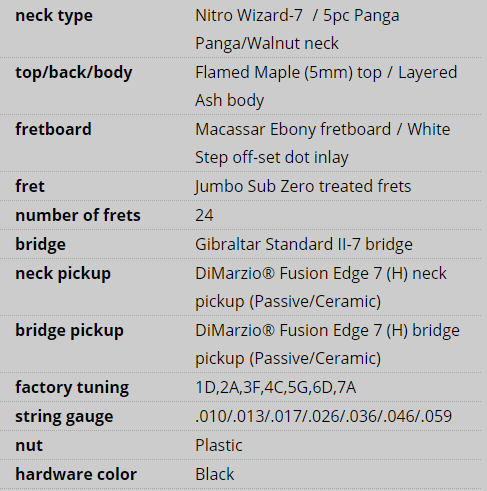
Task: Select the hardware color label
Action: click(76, 474)
